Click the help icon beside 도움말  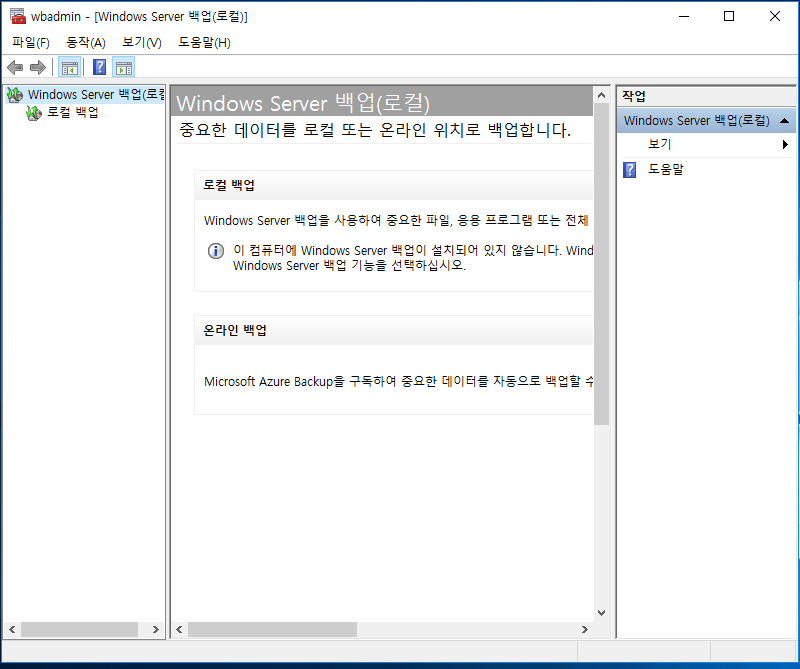point(630,170)
